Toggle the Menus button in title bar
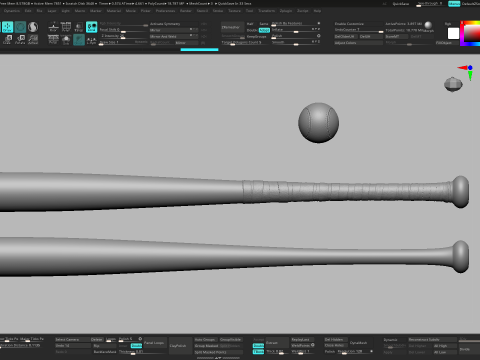The height and width of the screenshot is (360, 480). tap(454, 4)
